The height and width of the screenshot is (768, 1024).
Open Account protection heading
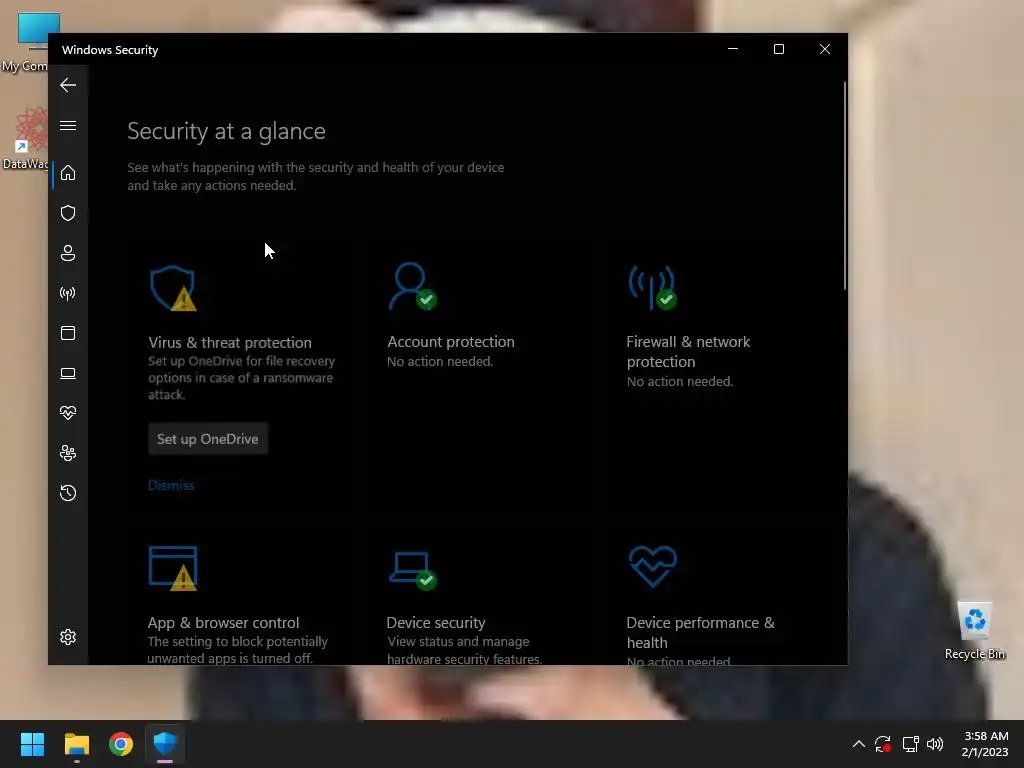(451, 342)
